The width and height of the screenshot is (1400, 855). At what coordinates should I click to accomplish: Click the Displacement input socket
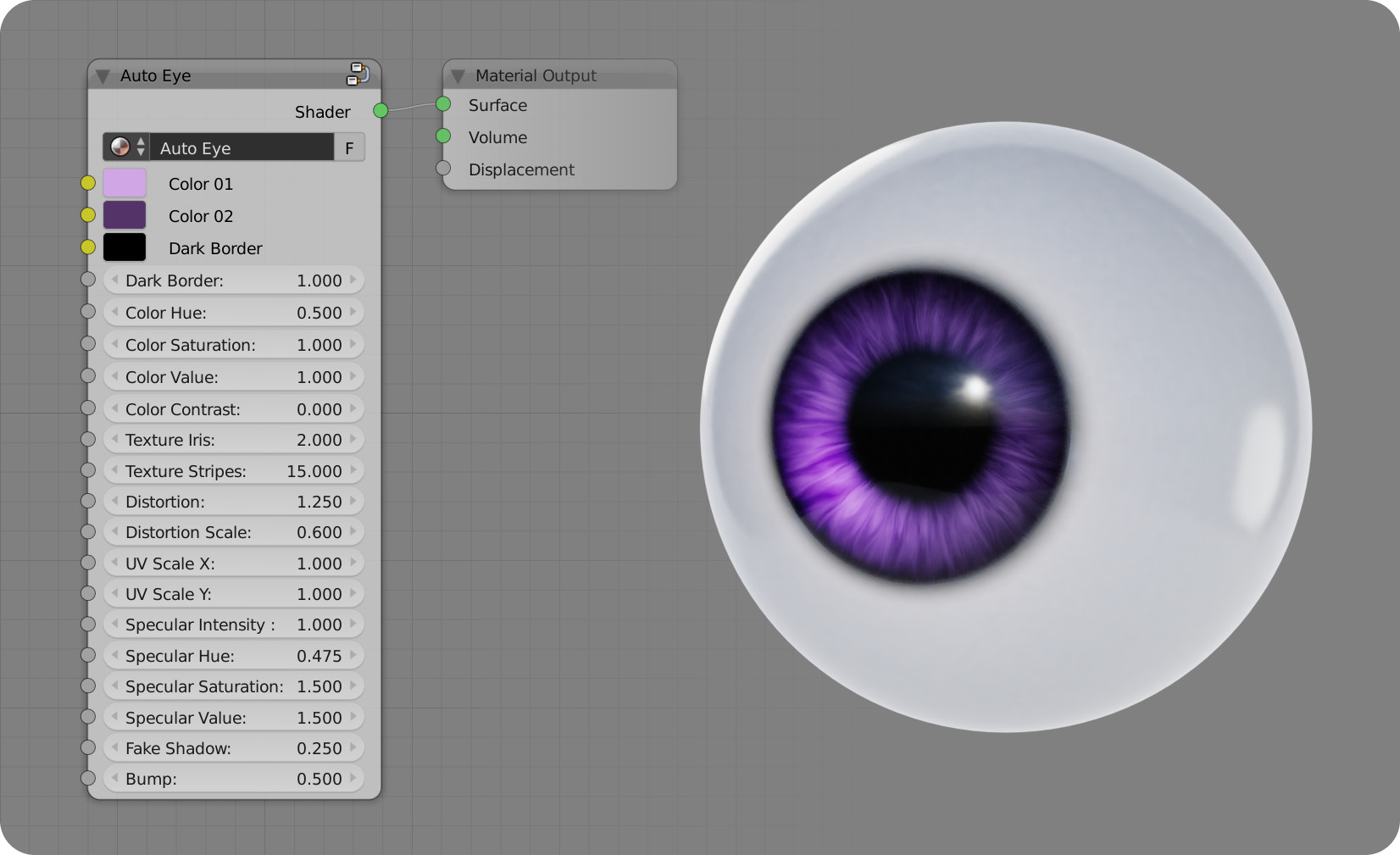443,168
